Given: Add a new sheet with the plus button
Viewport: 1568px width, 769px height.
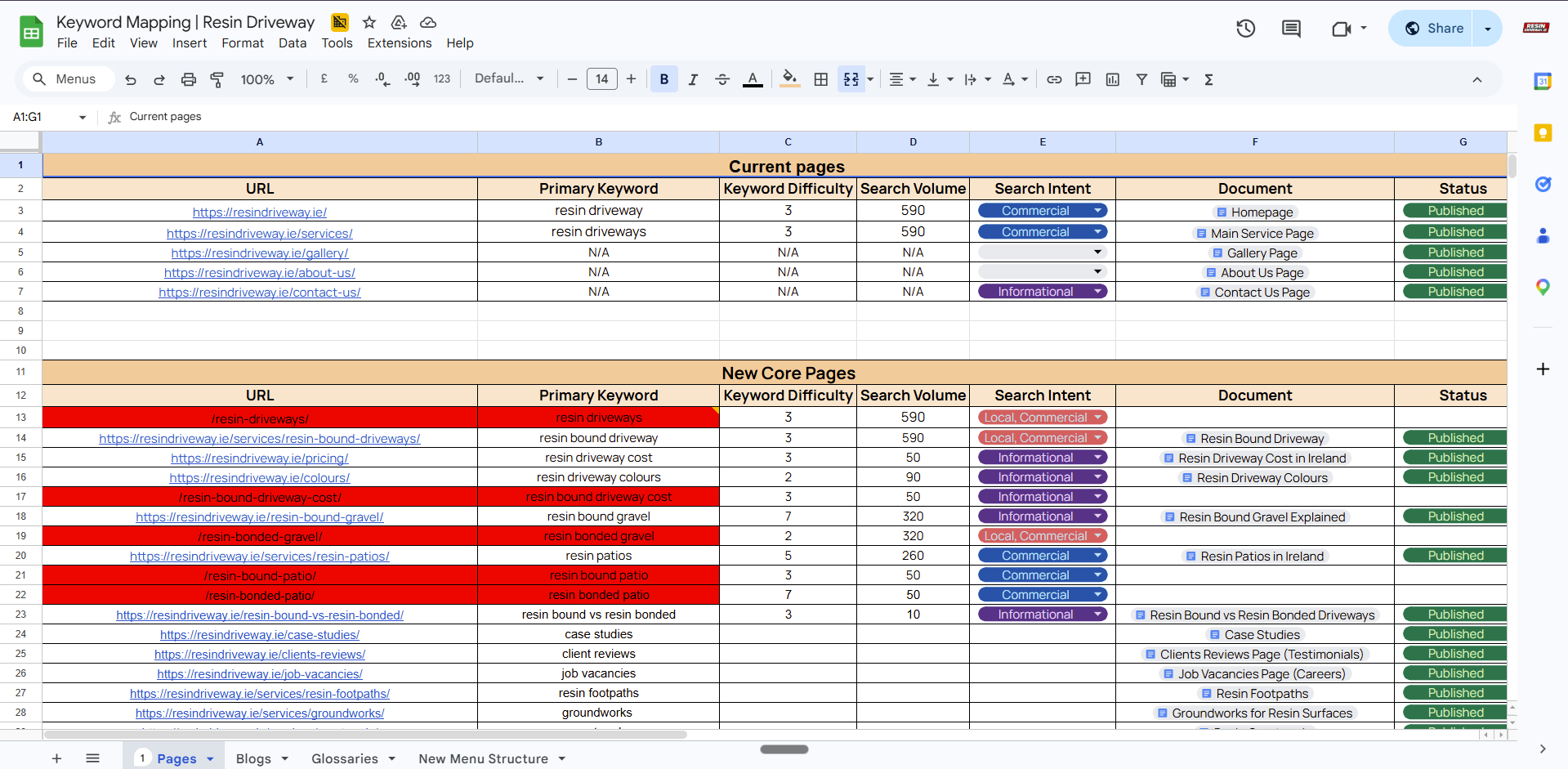Looking at the screenshot, I should coord(56,758).
